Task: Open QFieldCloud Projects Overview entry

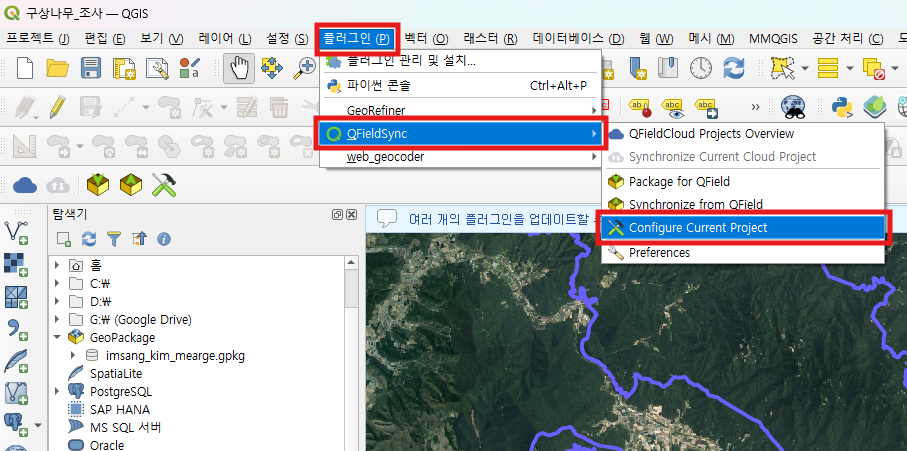Action: point(743,134)
